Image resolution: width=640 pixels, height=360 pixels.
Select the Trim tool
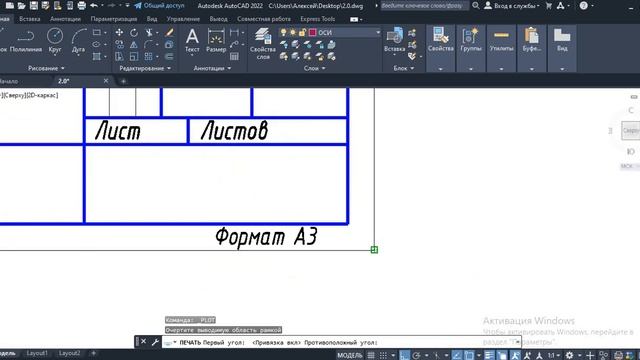tap(149, 32)
